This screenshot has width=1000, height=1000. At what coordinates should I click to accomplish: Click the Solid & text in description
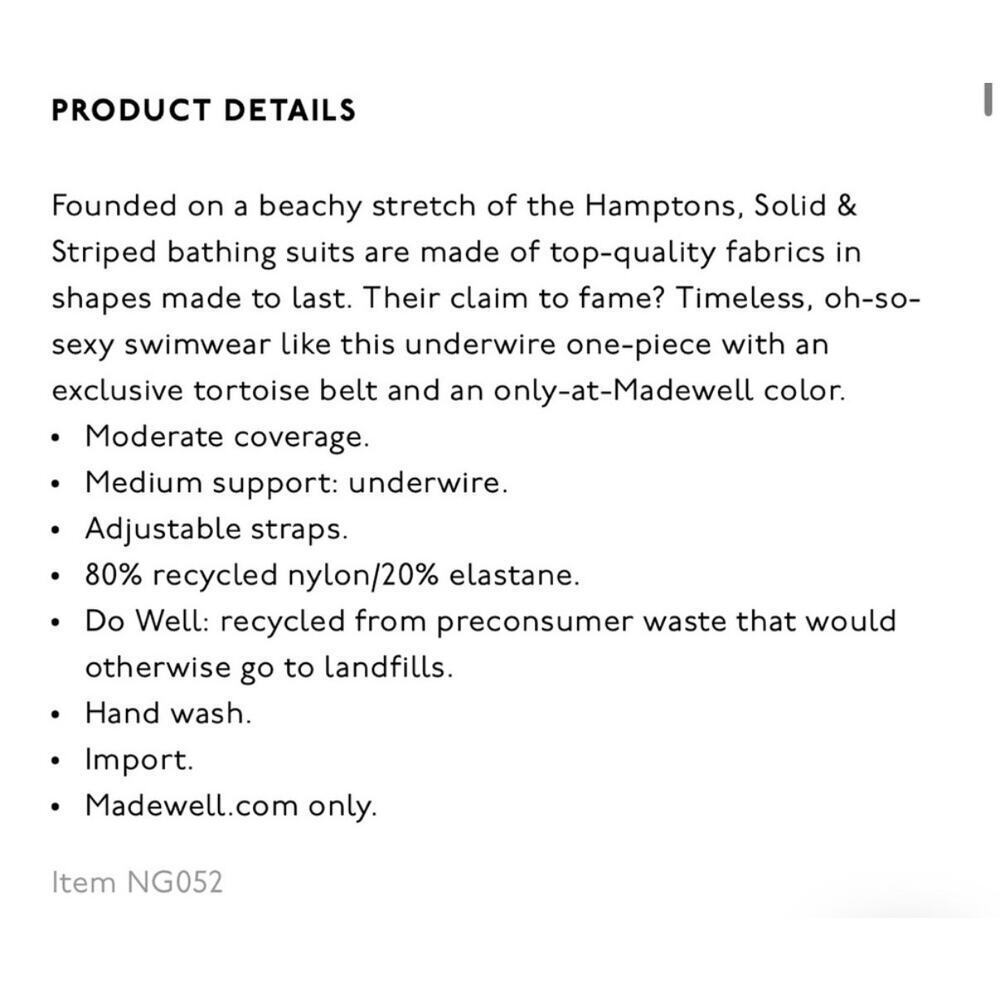point(805,205)
